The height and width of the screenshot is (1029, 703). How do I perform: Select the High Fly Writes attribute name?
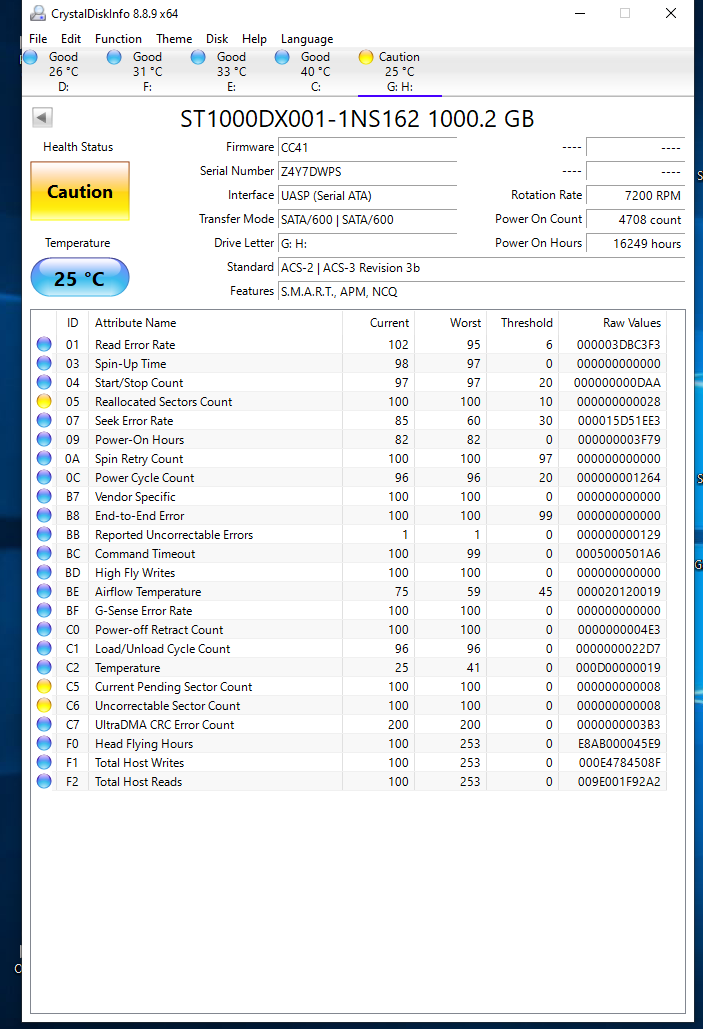click(x=135, y=573)
